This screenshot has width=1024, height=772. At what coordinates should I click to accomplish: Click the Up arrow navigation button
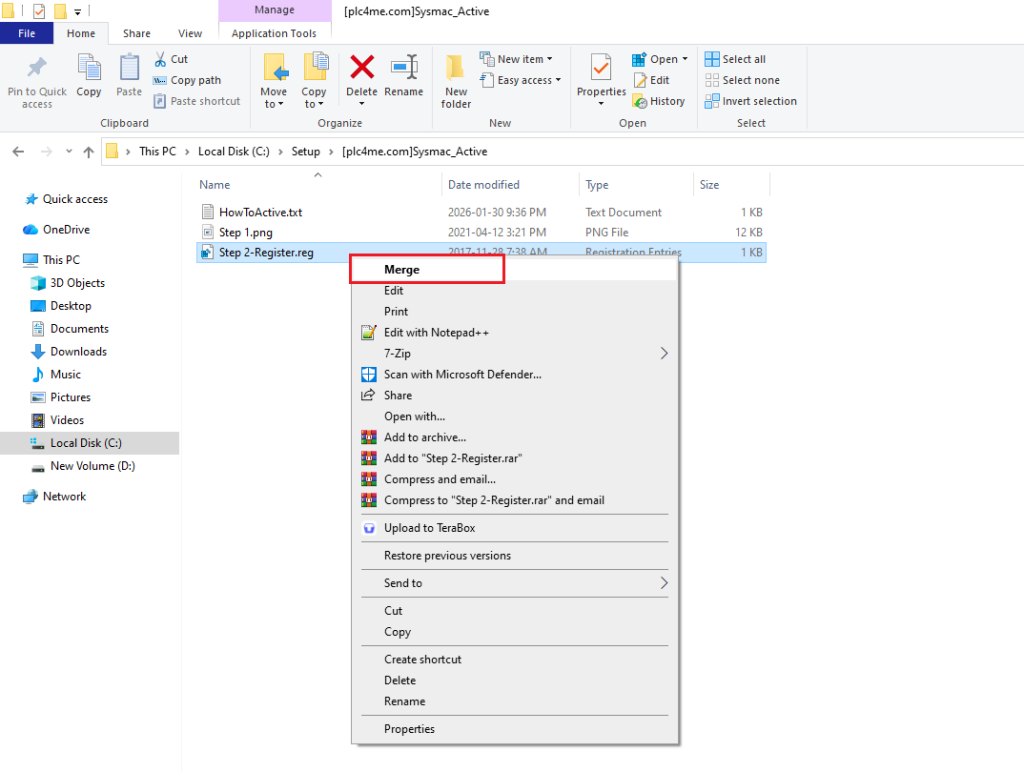89,152
